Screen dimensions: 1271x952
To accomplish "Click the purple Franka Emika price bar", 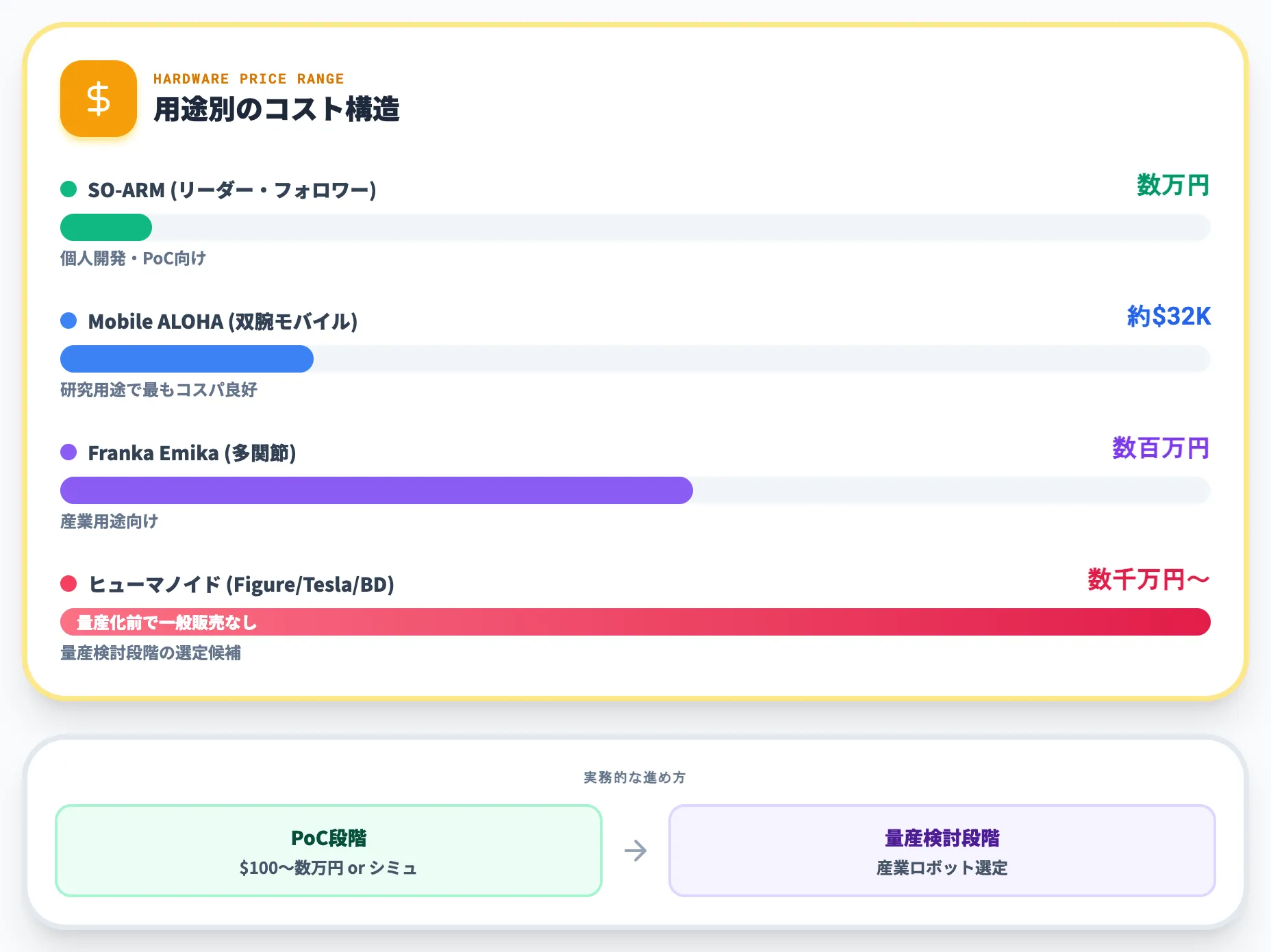I will pos(377,490).
